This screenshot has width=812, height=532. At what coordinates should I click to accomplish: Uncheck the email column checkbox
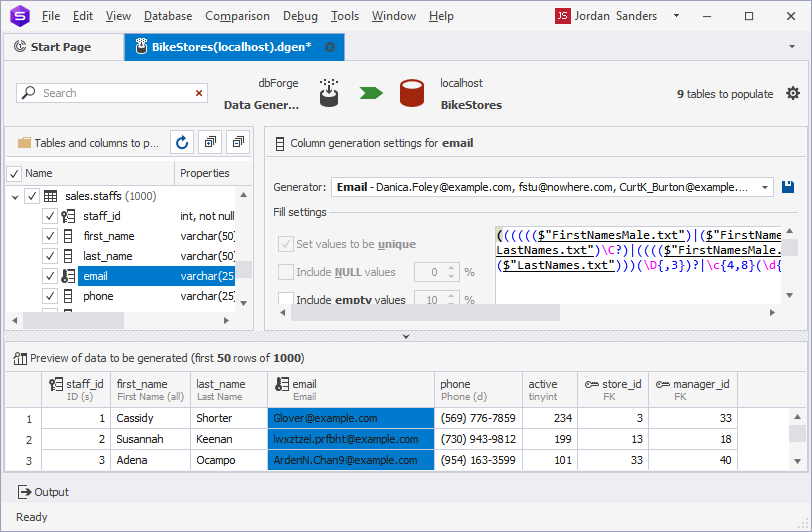click(x=50, y=276)
